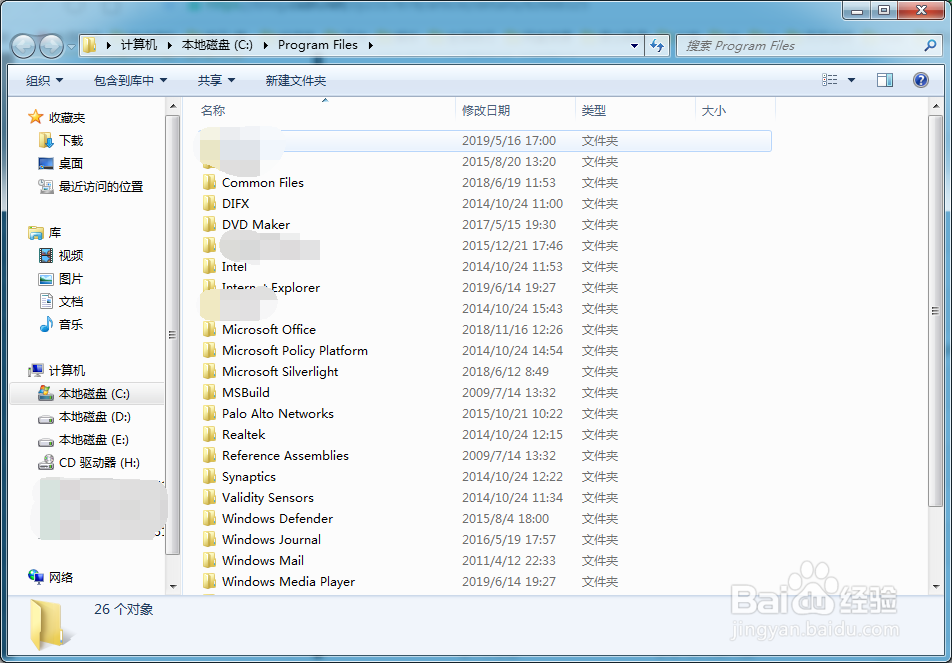Select the DVD Maker folder icon
The height and width of the screenshot is (663, 952).
pos(209,225)
